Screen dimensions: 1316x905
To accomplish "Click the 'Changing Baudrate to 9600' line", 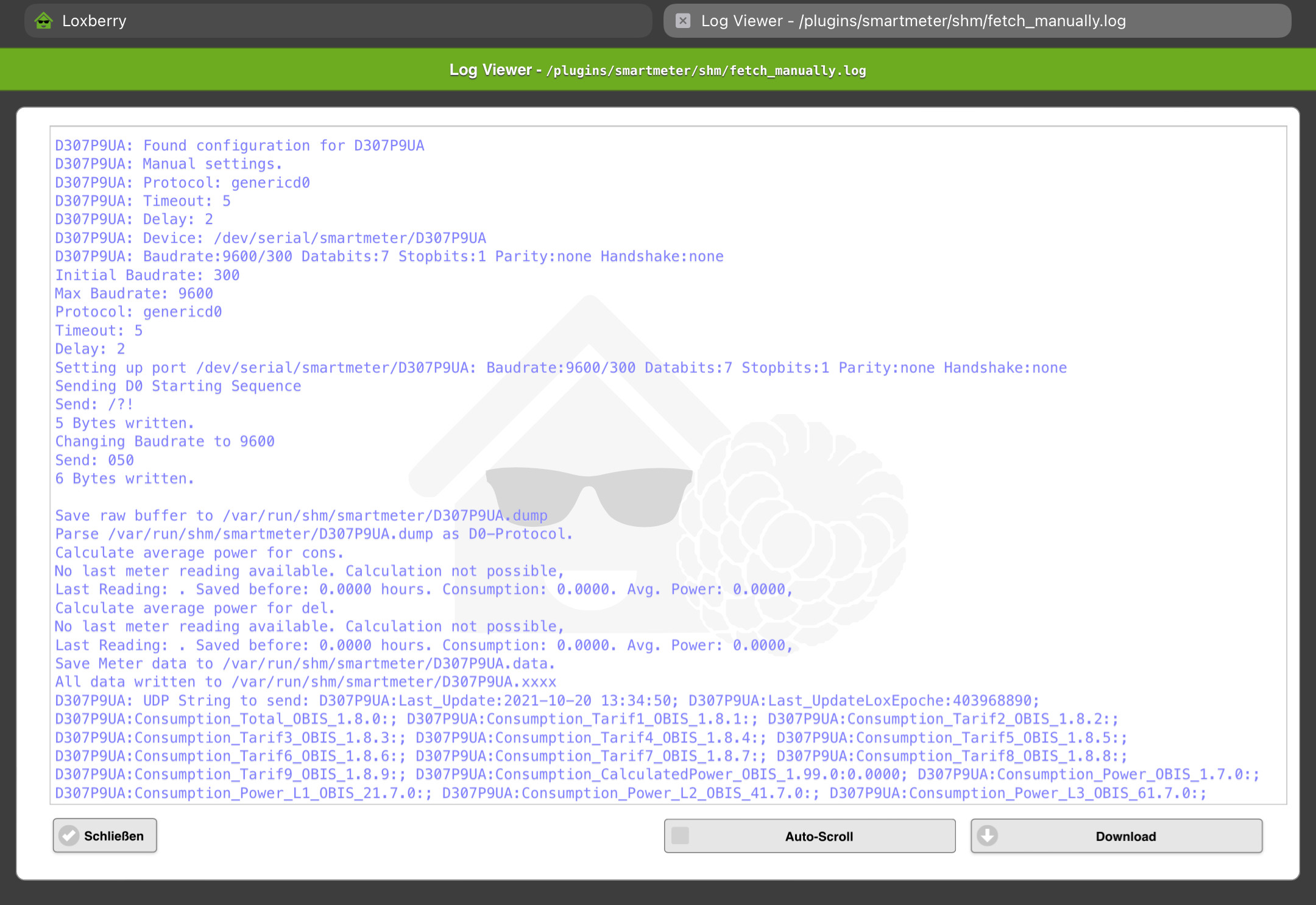I will tap(164, 442).
